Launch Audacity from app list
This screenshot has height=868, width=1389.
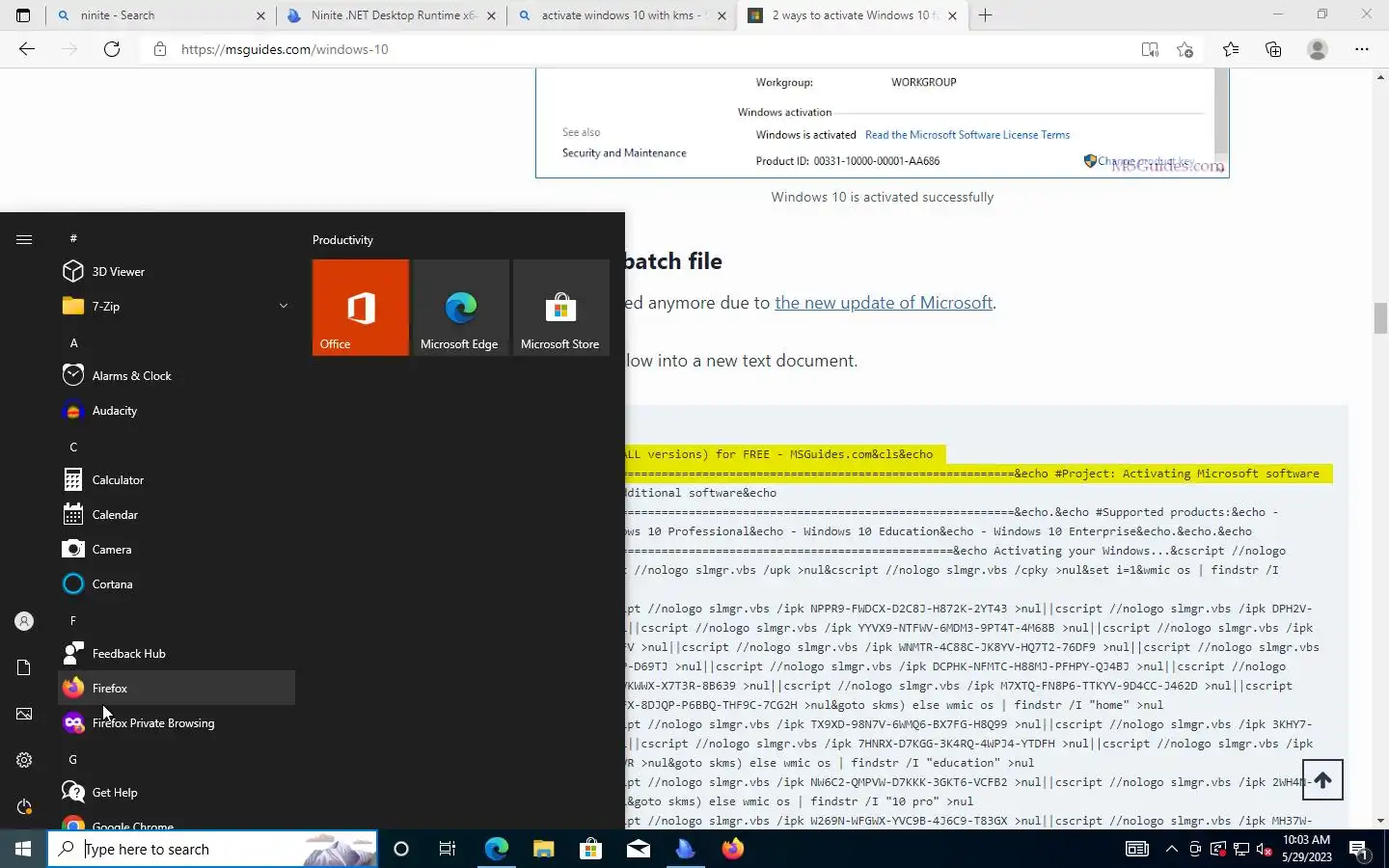[x=177, y=411]
